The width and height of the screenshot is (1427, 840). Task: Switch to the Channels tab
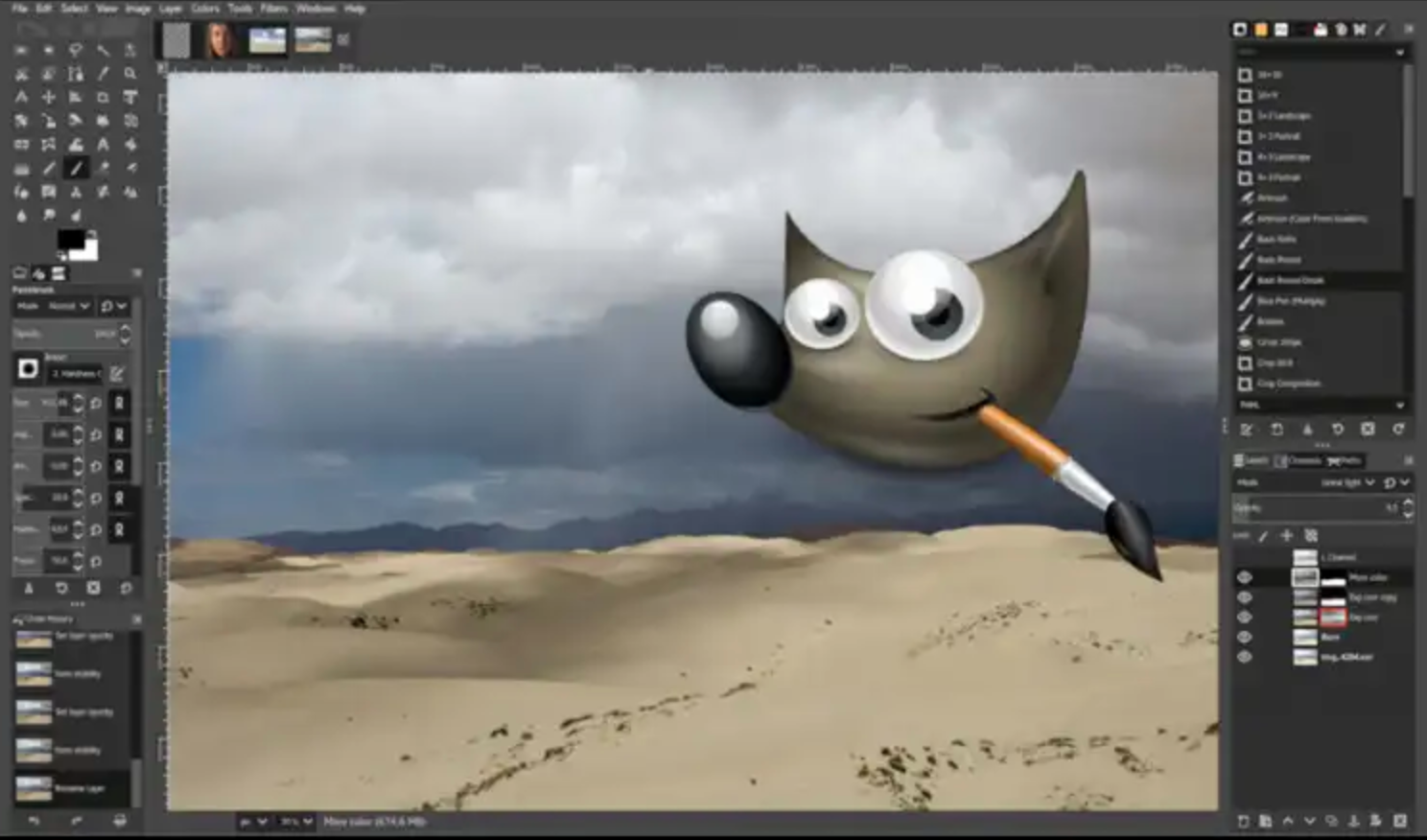click(x=1302, y=460)
